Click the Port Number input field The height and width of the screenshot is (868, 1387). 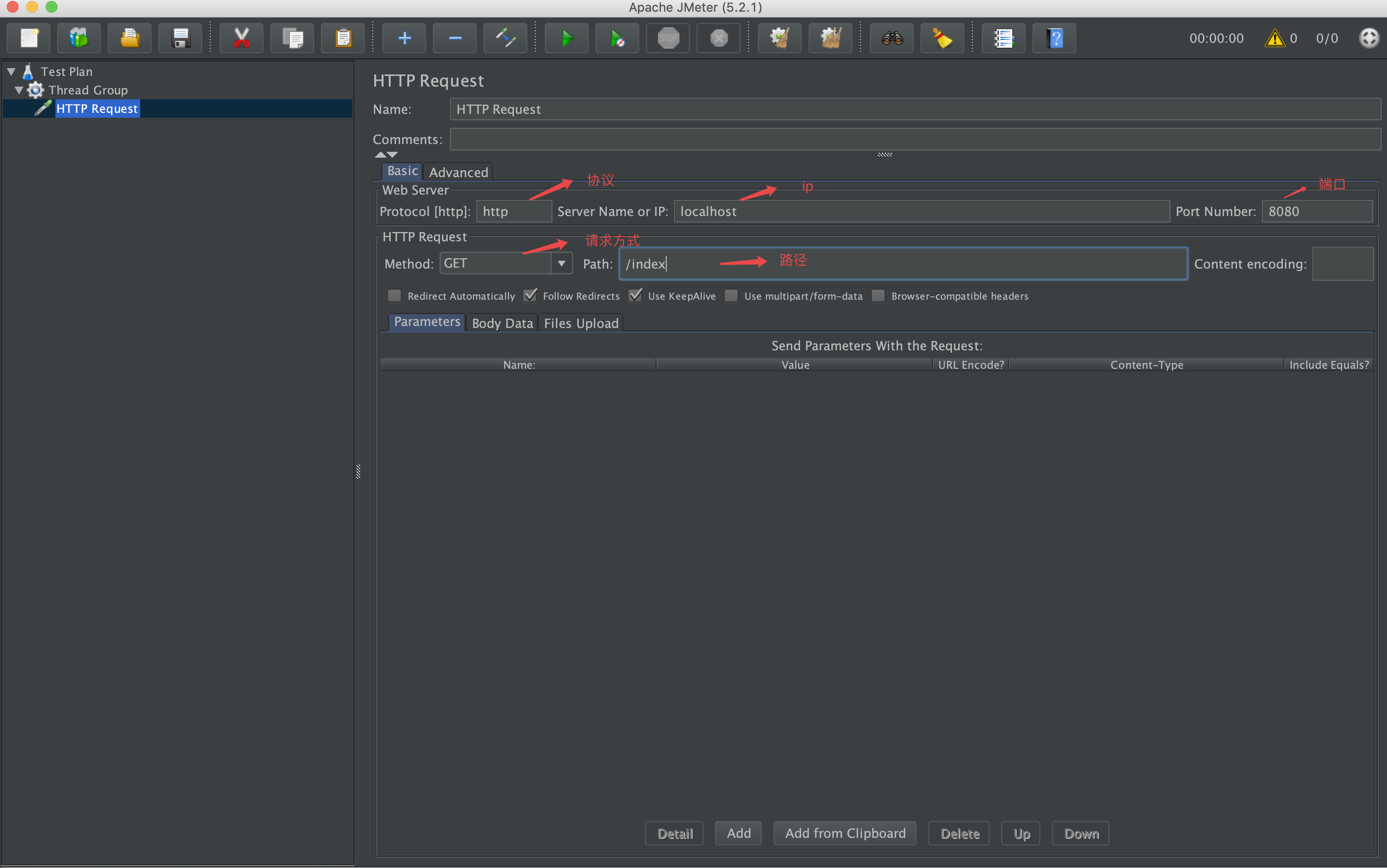click(1317, 211)
